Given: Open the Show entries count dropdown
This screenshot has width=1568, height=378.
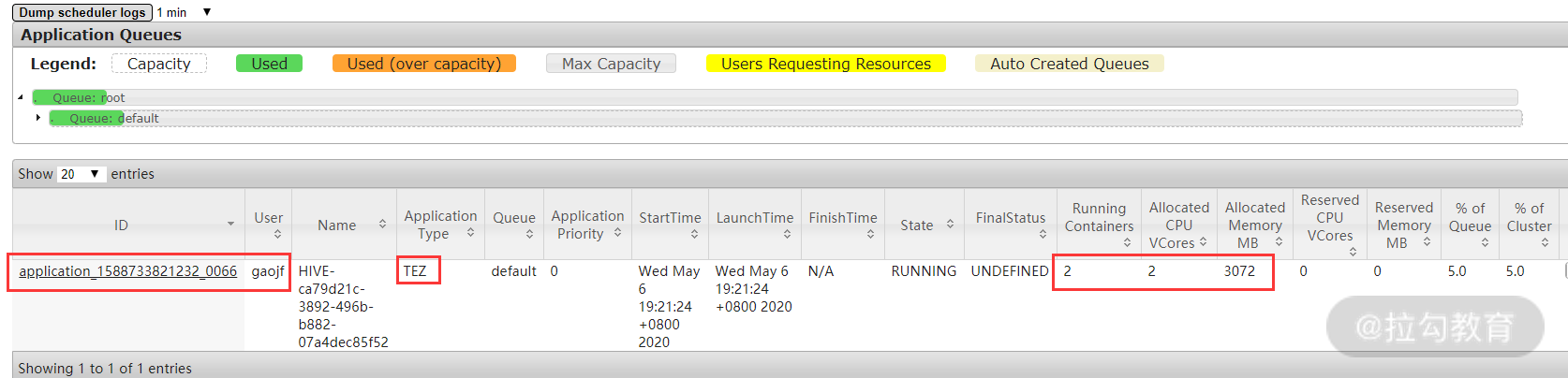Looking at the screenshot, I should 81,174.
